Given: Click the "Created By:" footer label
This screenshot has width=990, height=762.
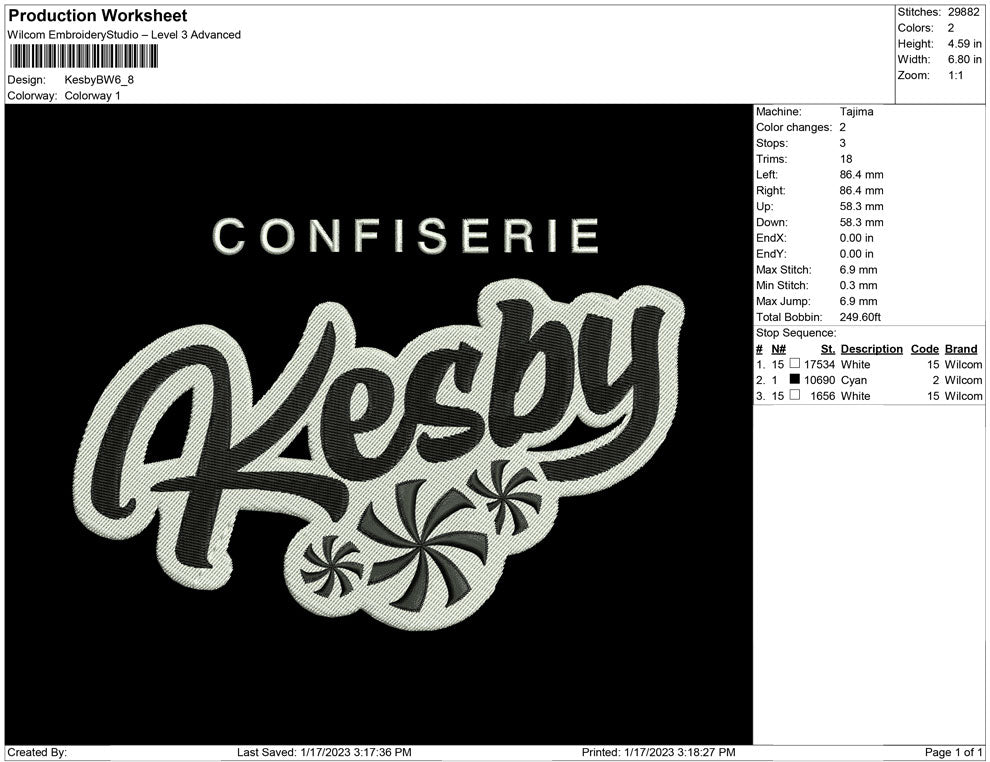Looking at the screenshot, I should pyautogui.click(x=37, y=752).
